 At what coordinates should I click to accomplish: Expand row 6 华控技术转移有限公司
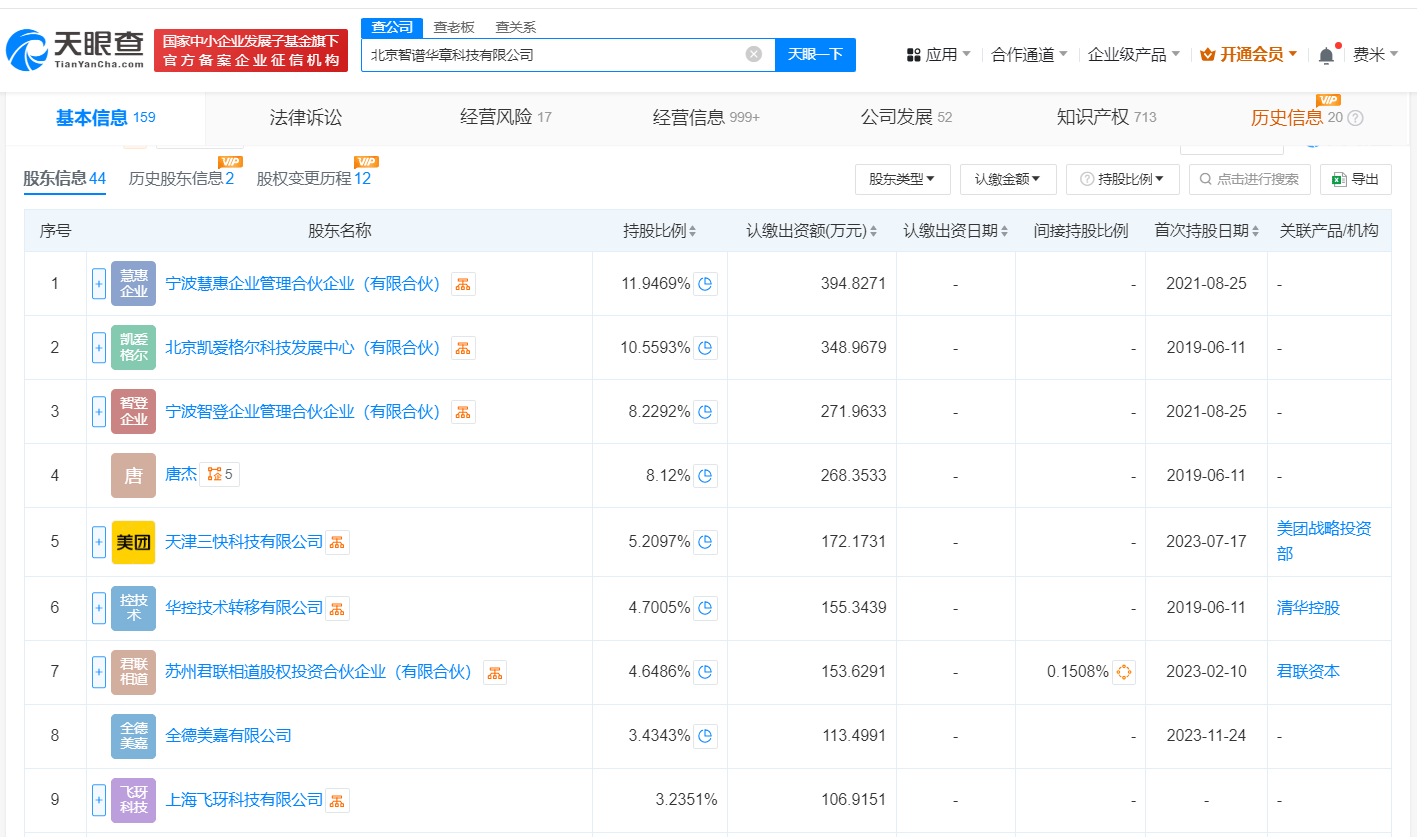click(x=99, y=608)
